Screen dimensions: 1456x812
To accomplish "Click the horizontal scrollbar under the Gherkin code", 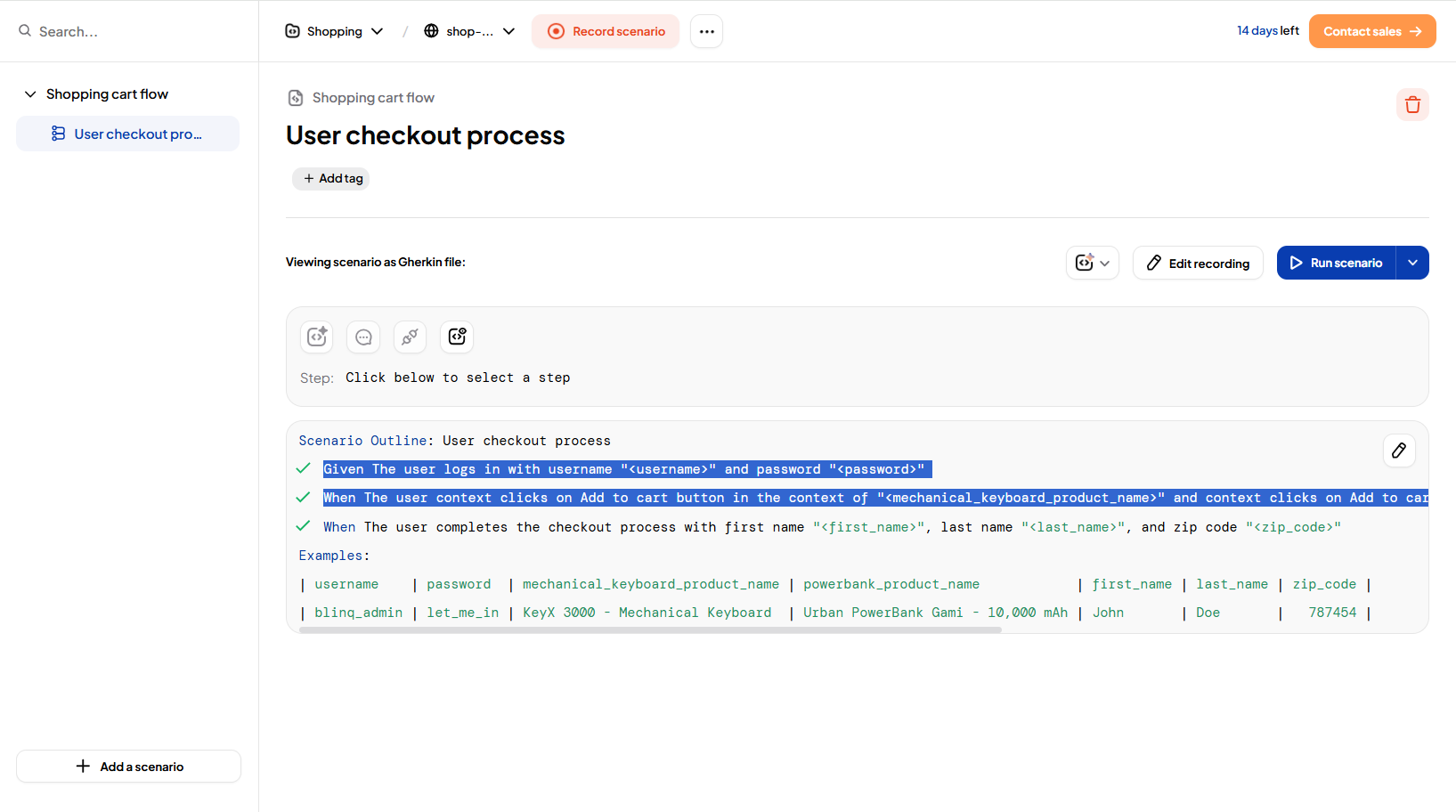I will point(650,629).
